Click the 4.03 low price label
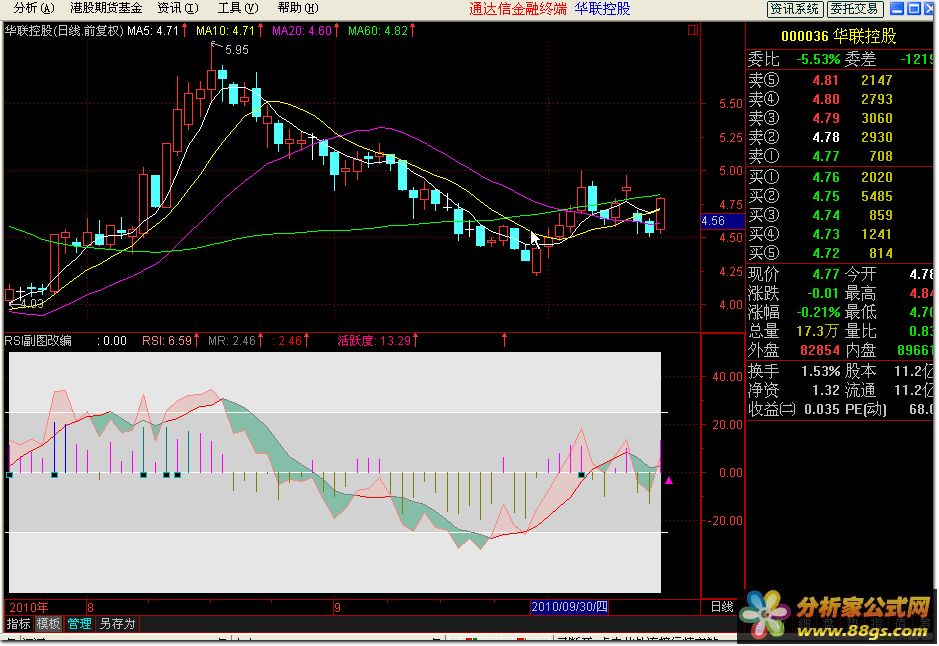The image size is (939, 646). 31,304
